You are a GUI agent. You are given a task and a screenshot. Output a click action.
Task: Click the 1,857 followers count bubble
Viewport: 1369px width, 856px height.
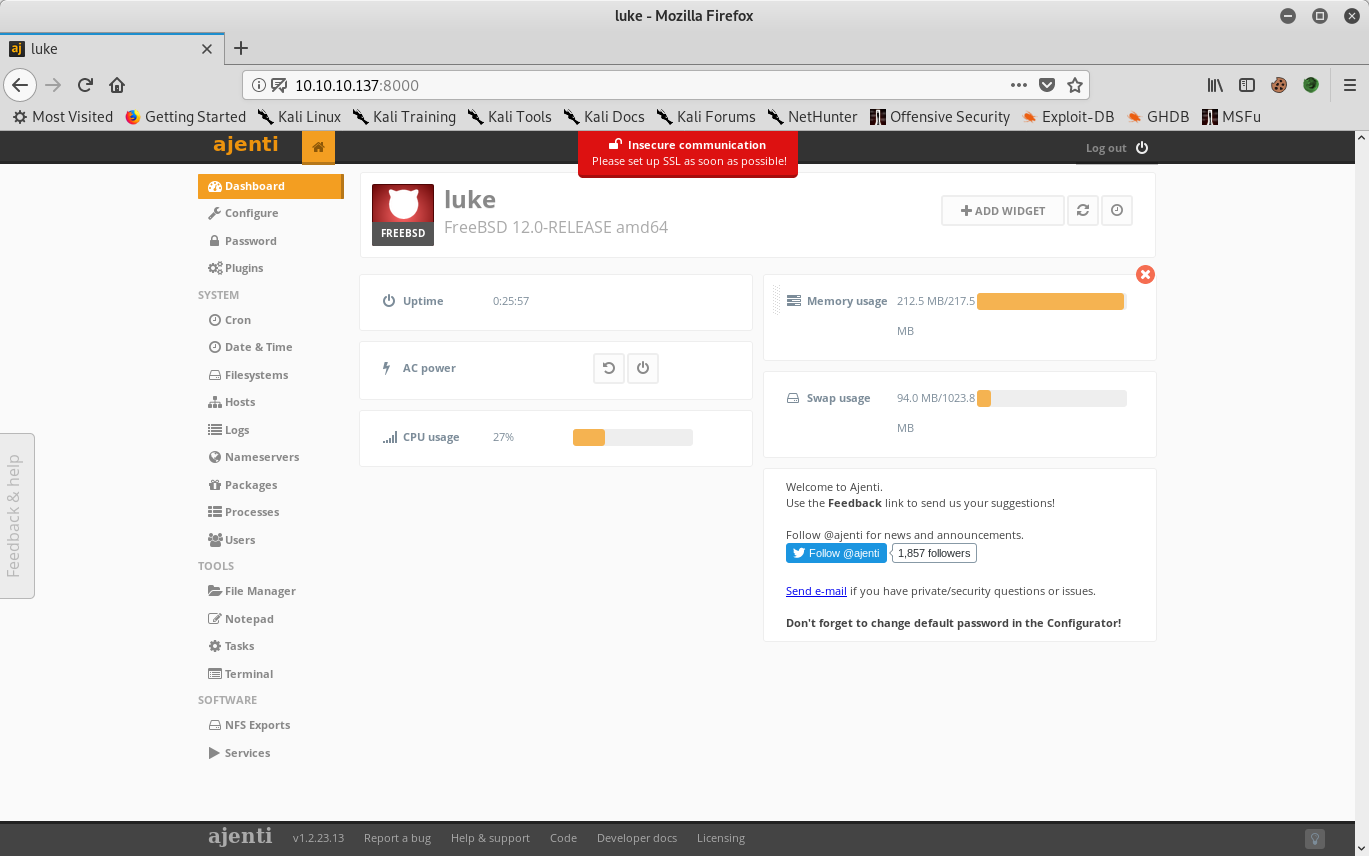934,553
